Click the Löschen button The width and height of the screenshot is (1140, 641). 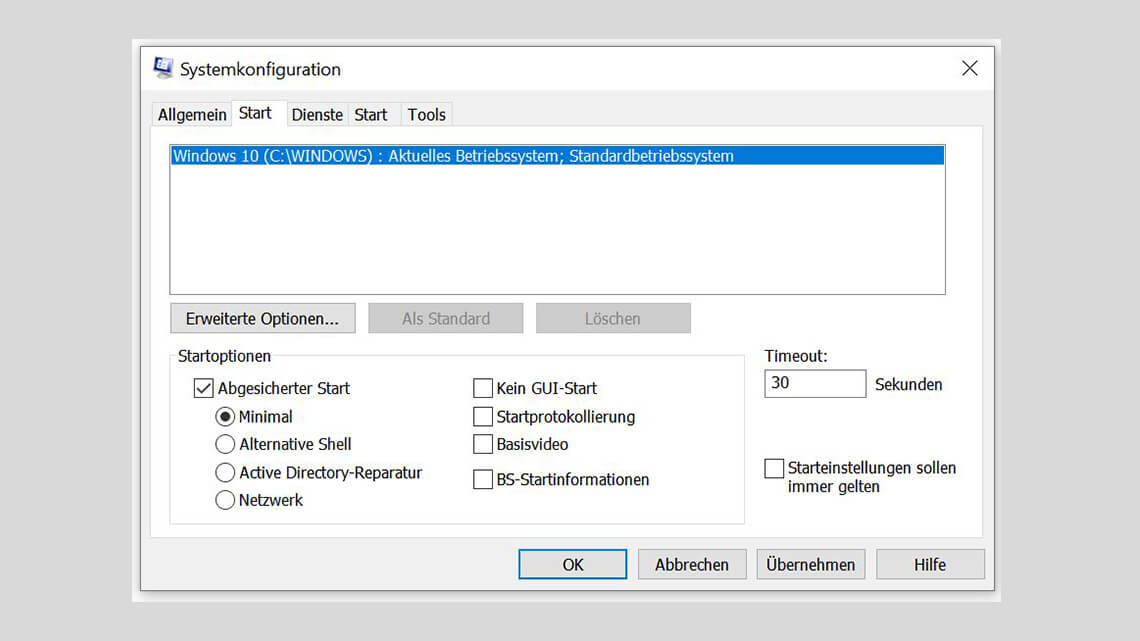click(613, 318)
